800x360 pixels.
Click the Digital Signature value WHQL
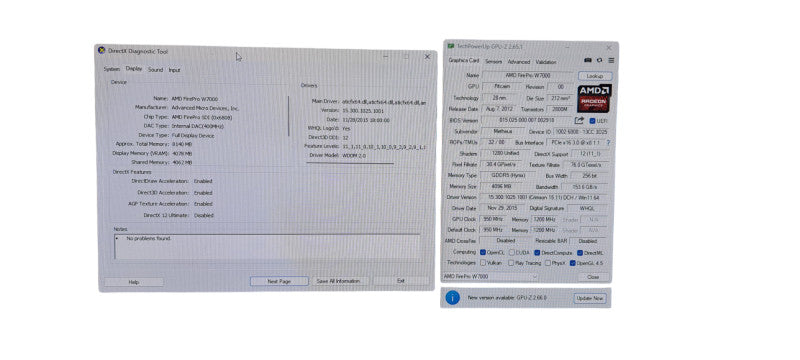587,208
